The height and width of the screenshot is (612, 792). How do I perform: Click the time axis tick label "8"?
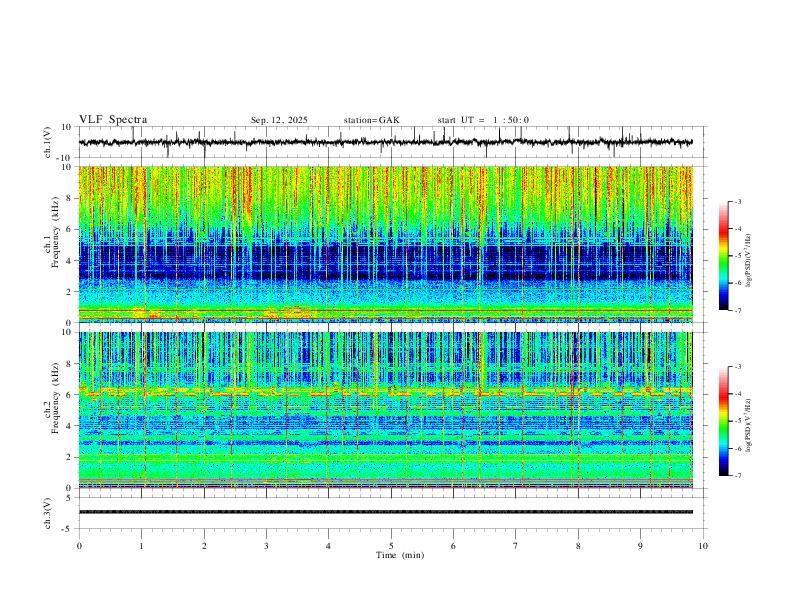(578, 546)
